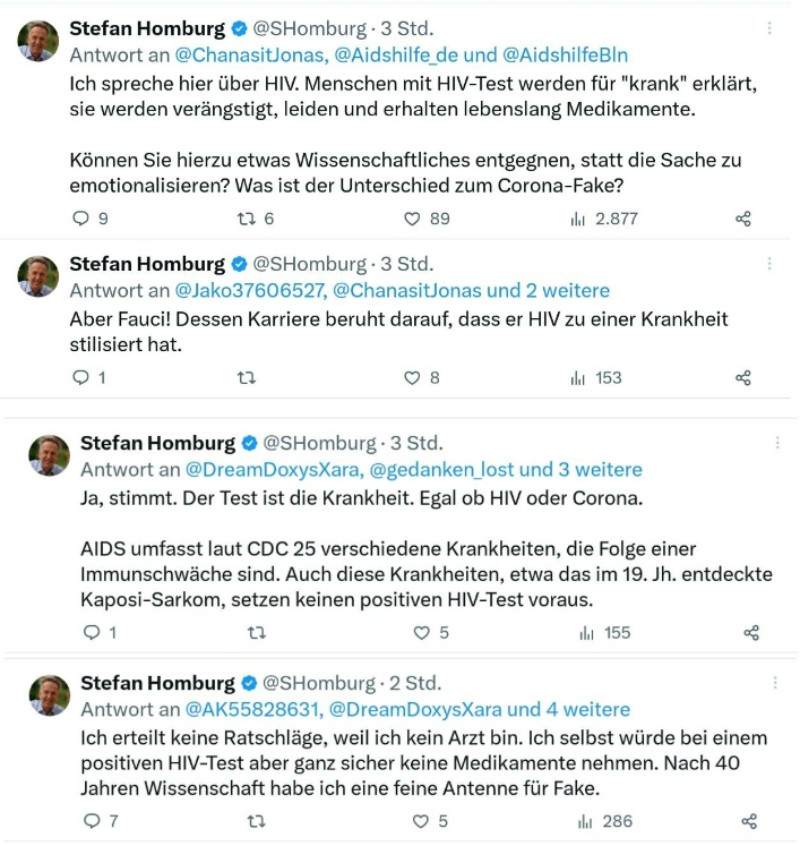The width and height of the screenshot is (800, 846).
Task: Click Stefan Homburg avatar on first tweet
Action: coord(38,40)
